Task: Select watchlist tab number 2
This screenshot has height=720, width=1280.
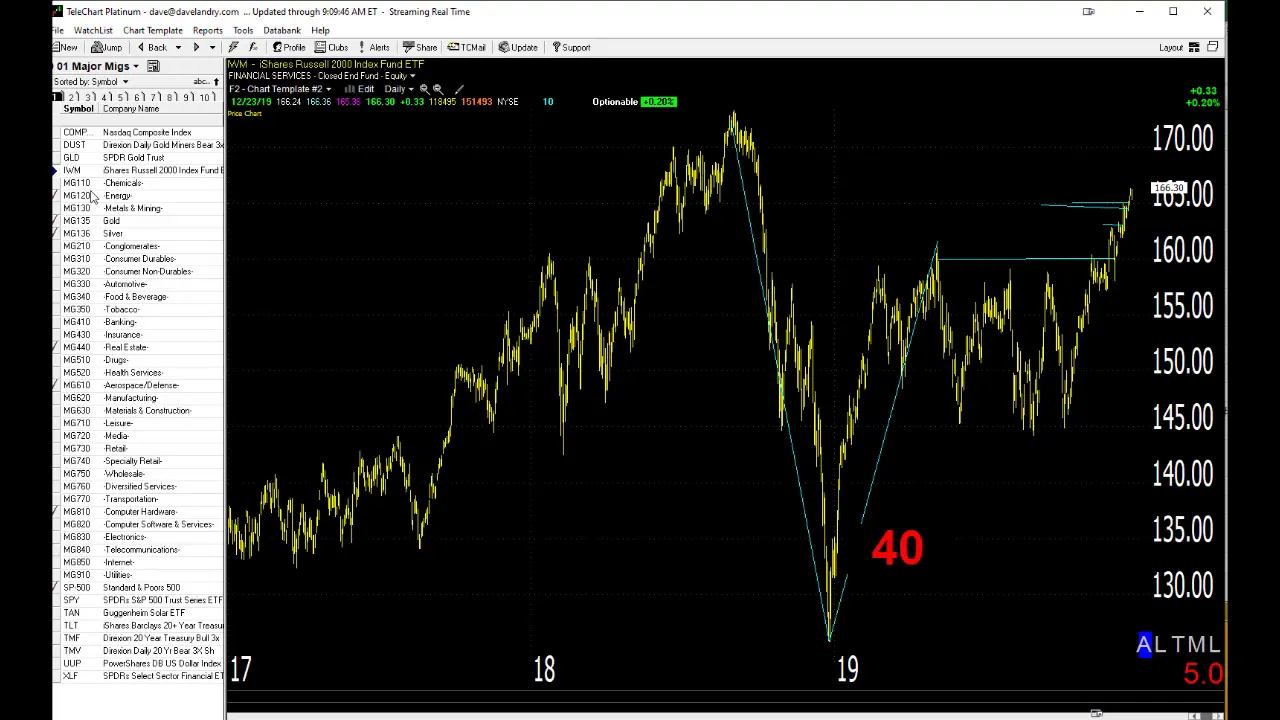Action: [x=73, y=97]
